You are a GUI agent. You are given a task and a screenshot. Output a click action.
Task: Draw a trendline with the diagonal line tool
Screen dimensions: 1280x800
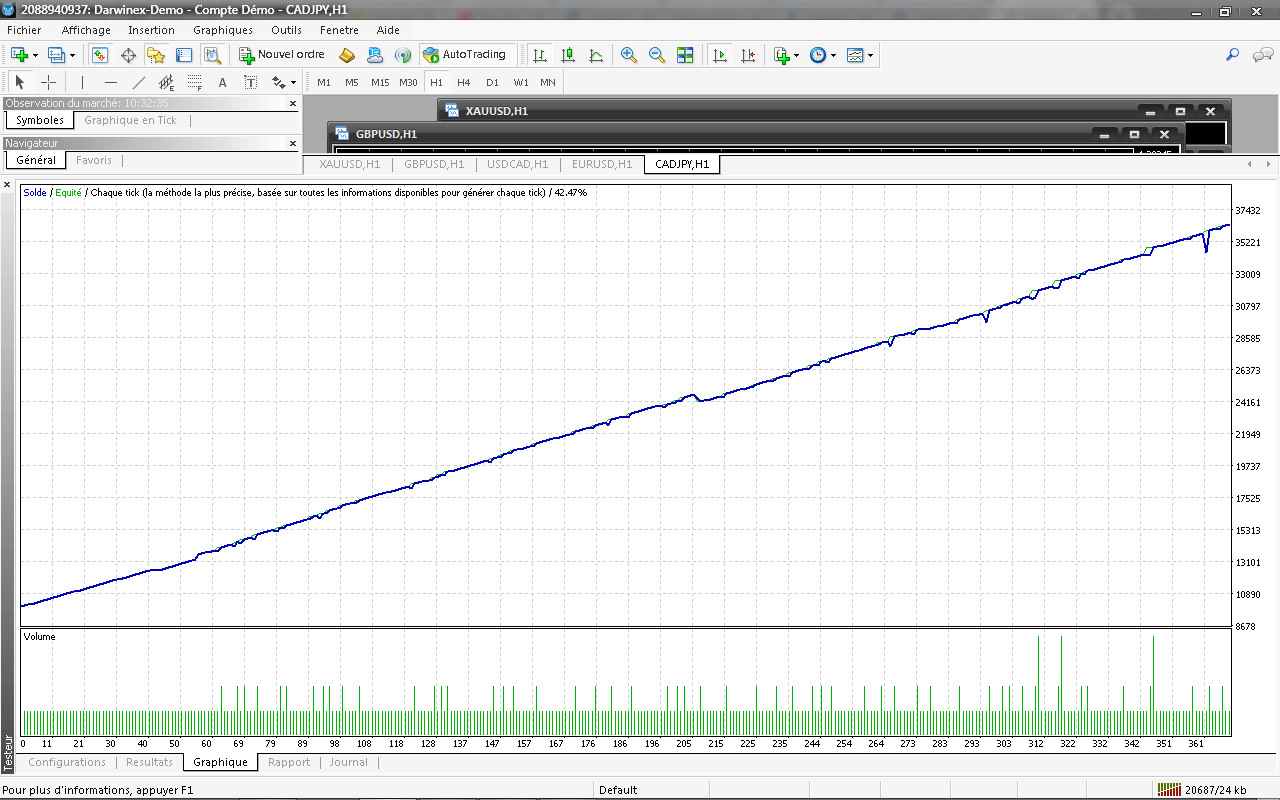[139, 82]
